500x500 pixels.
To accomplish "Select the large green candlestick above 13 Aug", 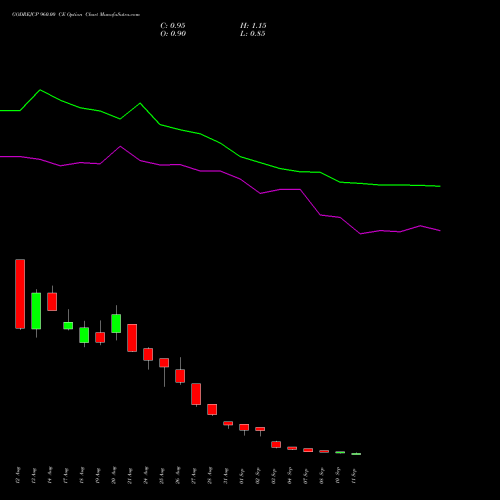I will pyautogui.click(x=36, y=311).
